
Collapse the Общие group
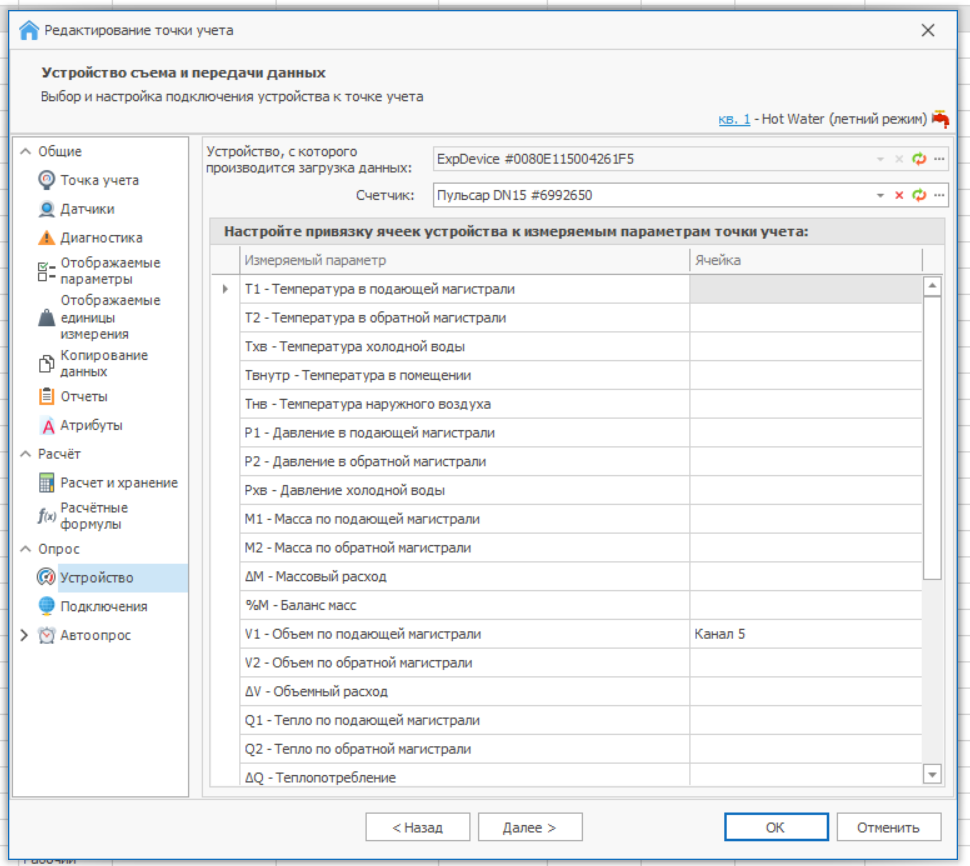(x=25, y=152)
